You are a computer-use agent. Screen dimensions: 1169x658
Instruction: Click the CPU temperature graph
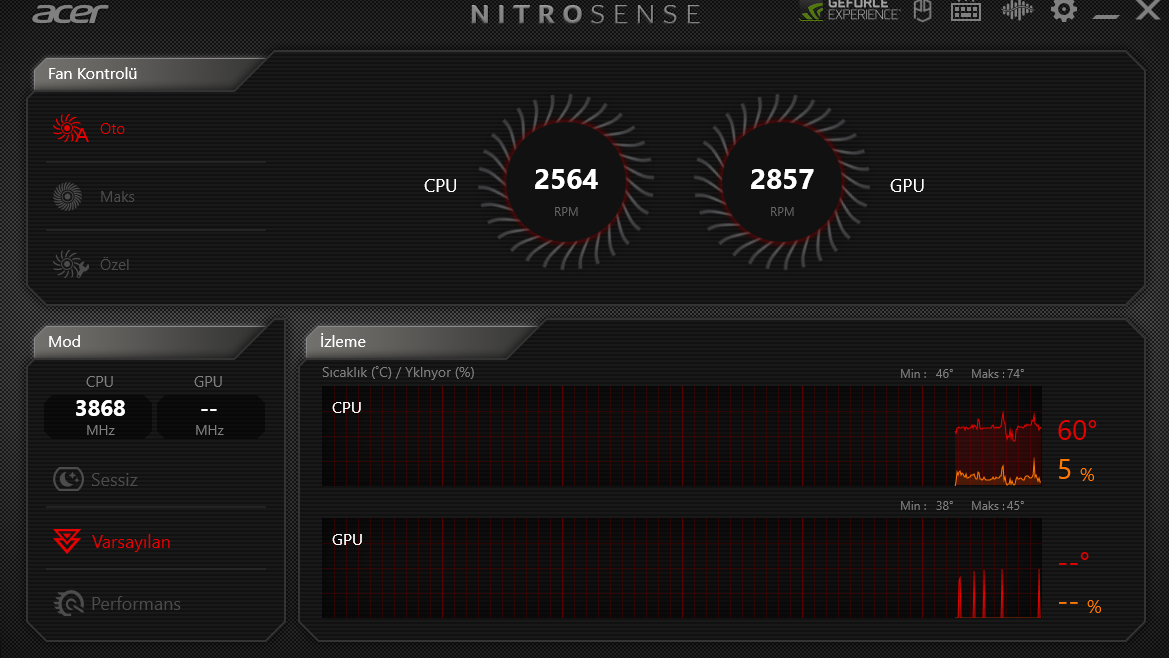point(681,436)
